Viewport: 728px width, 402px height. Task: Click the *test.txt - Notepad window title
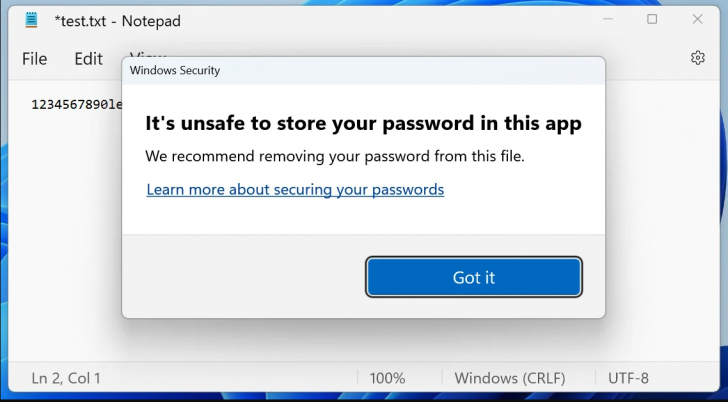pos(118,20)
